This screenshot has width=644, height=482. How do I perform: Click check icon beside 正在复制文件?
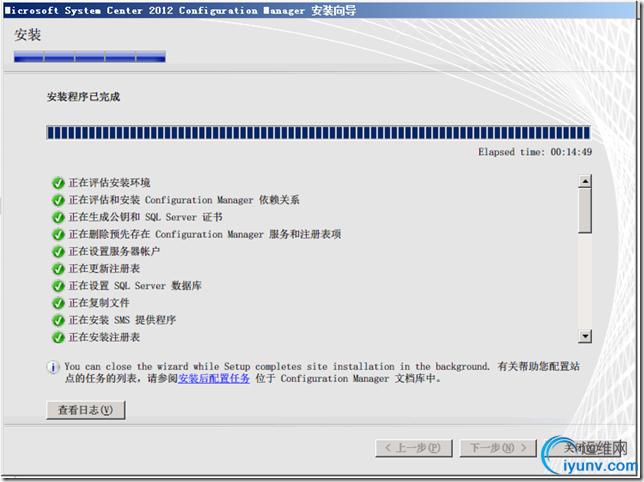click(x=58, y=303)
